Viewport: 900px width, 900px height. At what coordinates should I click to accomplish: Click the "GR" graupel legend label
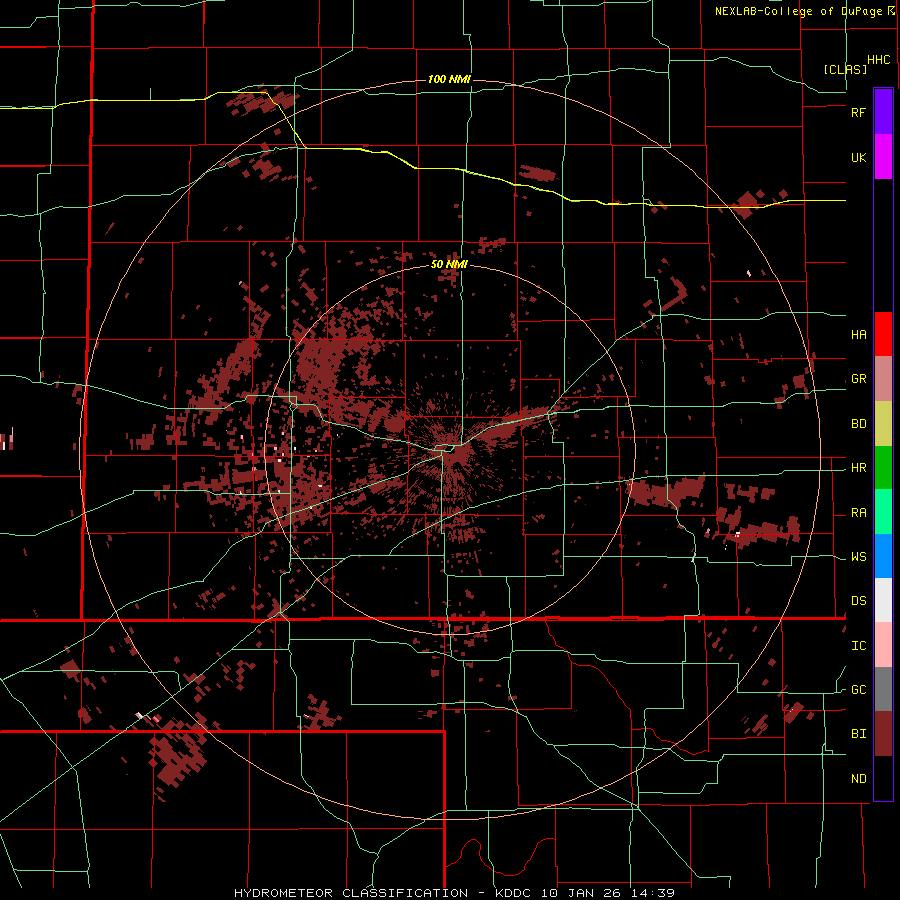(858, 379)
